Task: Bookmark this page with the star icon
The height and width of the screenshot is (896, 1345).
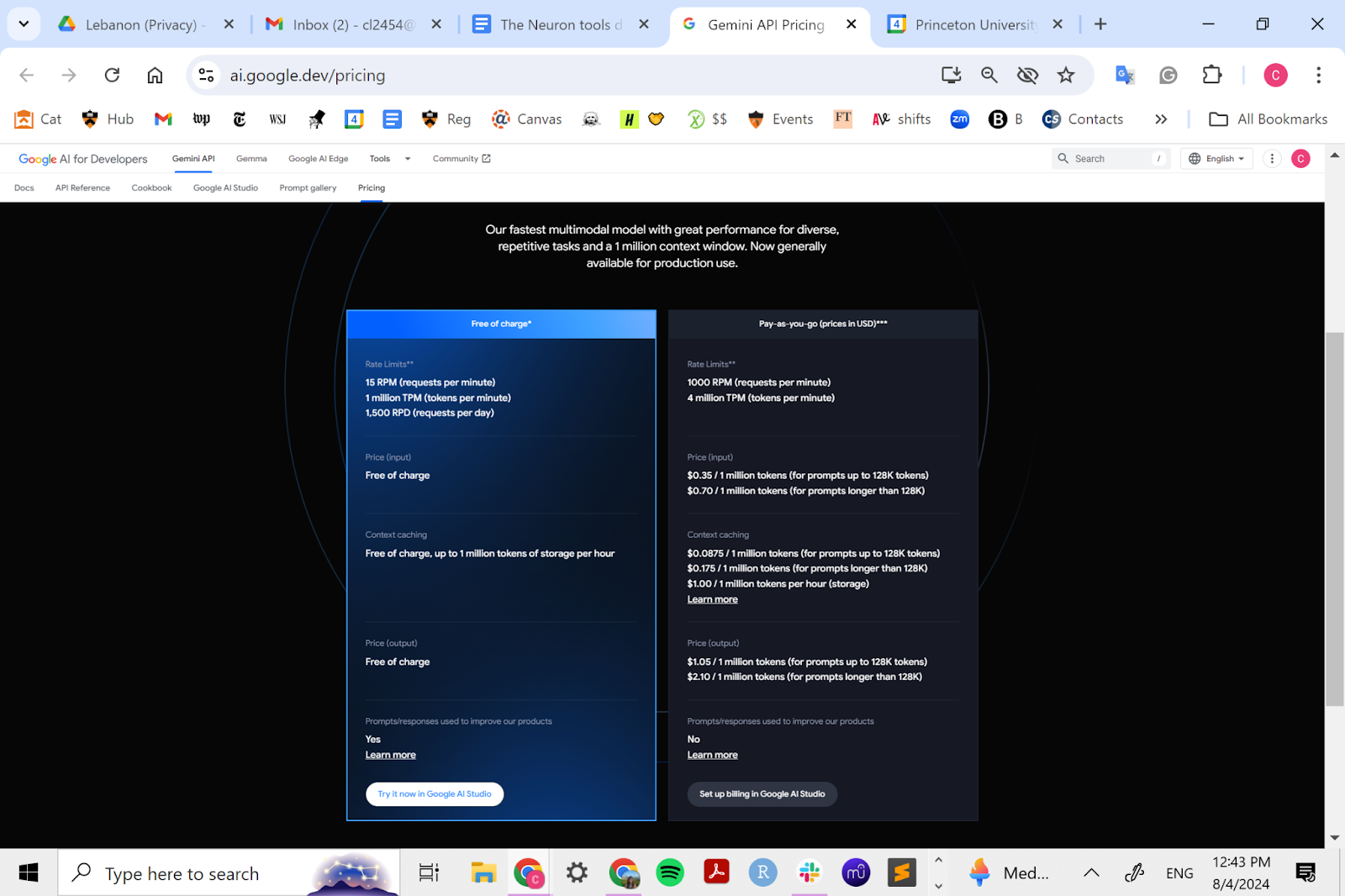Action: [x=1066, y=76]
